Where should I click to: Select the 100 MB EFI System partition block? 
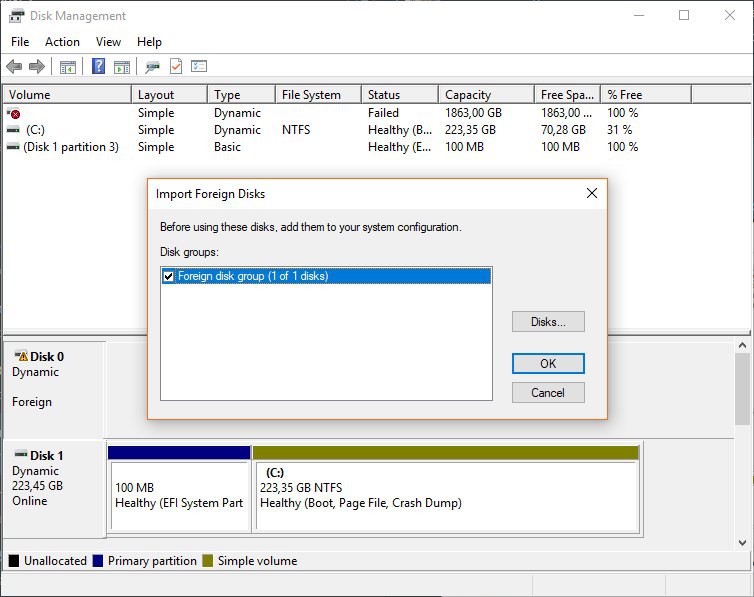tap(179, 489)
